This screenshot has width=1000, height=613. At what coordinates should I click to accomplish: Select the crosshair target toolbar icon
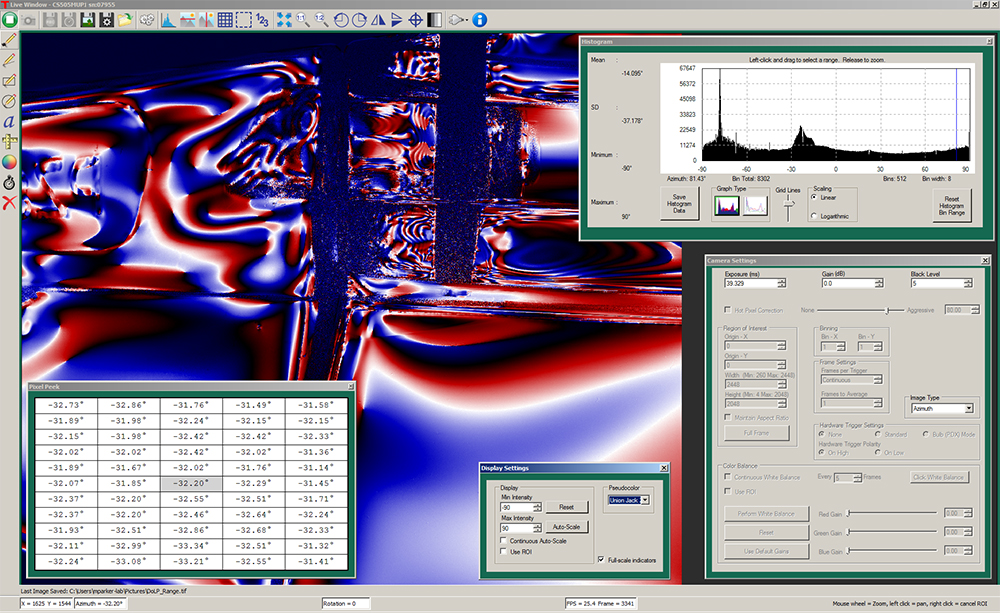pyautogui.click(x=416, y=19)
